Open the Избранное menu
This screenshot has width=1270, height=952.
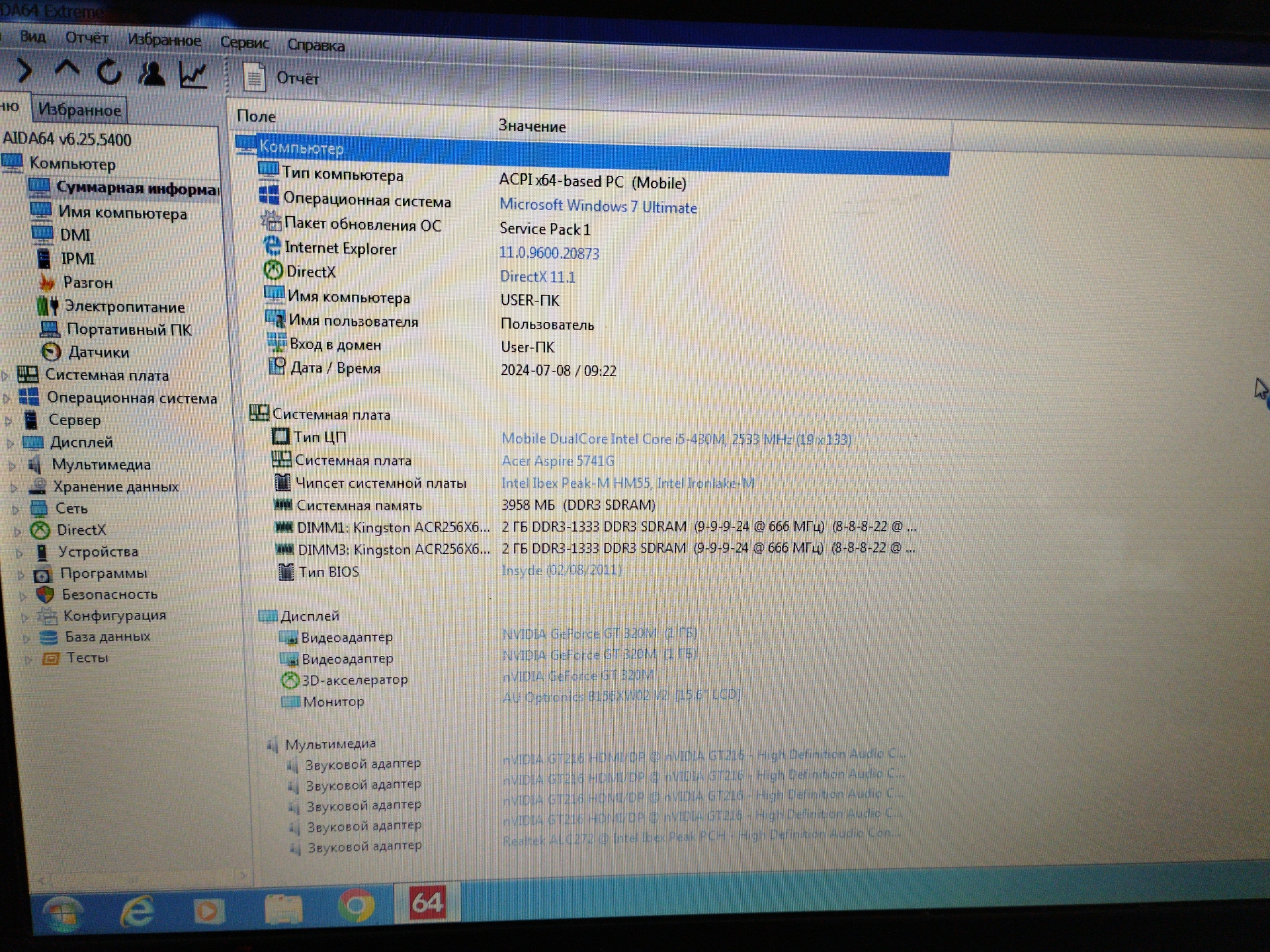(165, 40)
